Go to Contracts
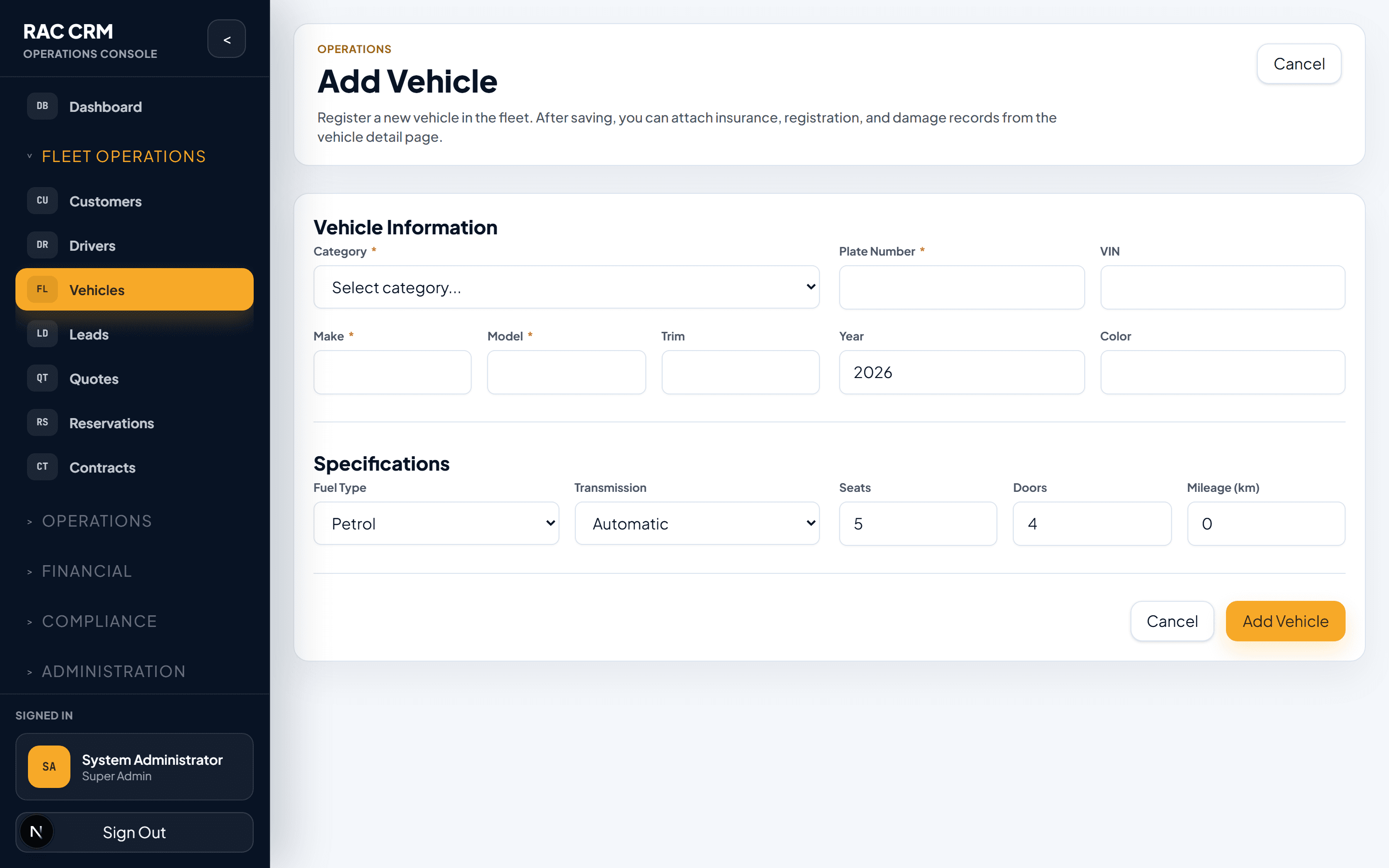Viewport: 1389px width, 868px height. tap(134, 467)
